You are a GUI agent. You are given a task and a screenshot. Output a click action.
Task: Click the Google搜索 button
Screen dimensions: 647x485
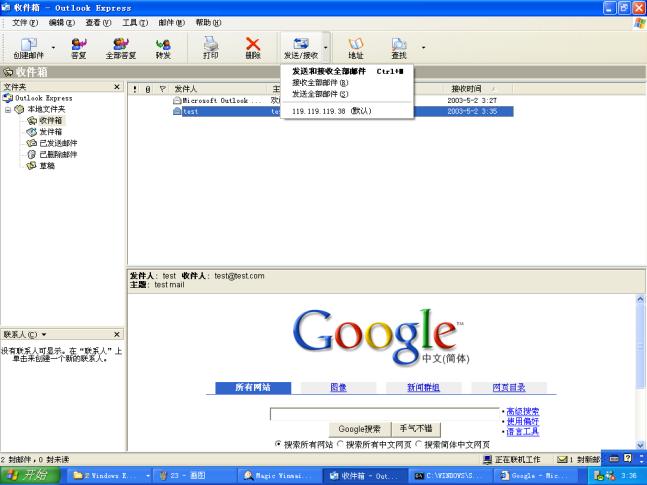tap(359, 429)
